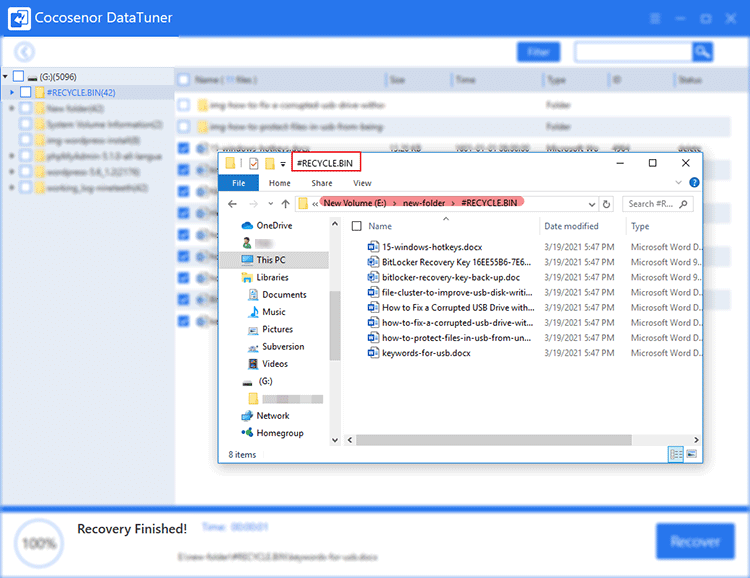This screenshot has height=578, width=750.
Task: Click the DataTuner search input box
Action: coord(633,52)
